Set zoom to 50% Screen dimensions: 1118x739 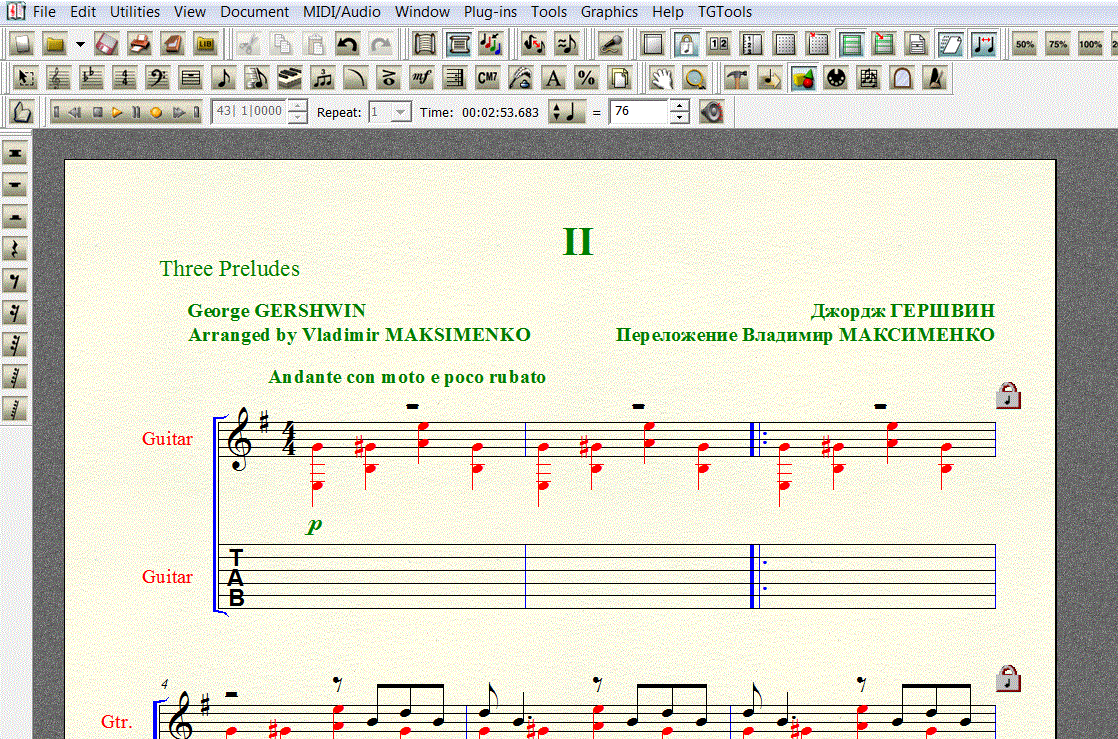point(1025,44)
